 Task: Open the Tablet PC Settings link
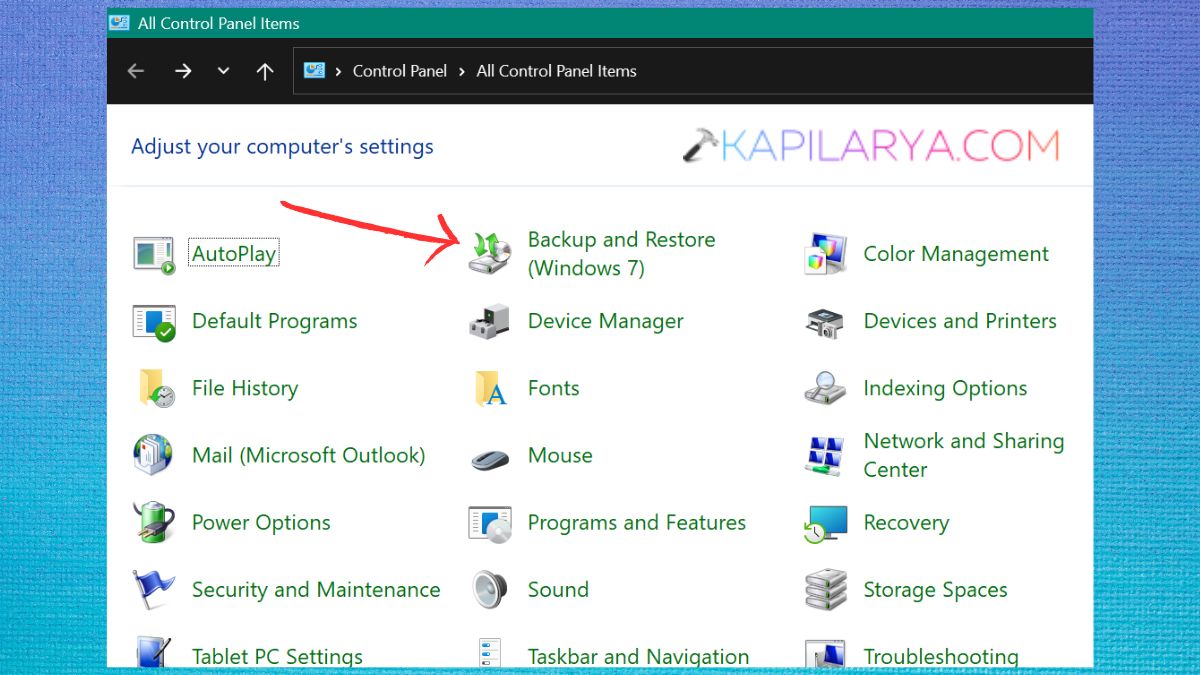pyautogui.click(x=277, y=656)
